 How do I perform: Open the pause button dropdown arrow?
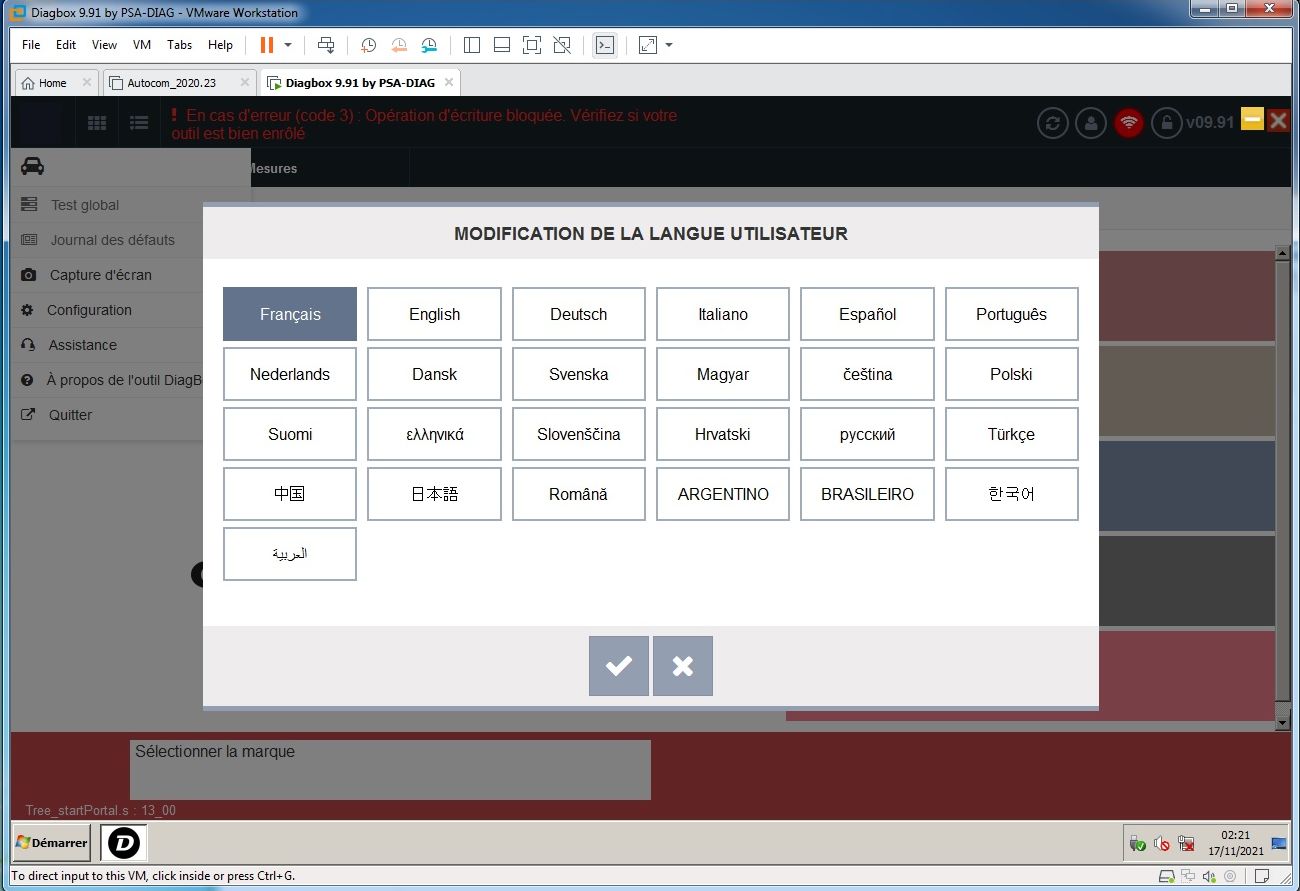[288, 45]
